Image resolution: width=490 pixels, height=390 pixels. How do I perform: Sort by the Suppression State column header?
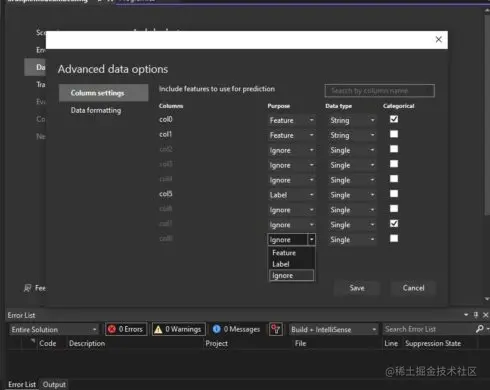tap(433, 343)
